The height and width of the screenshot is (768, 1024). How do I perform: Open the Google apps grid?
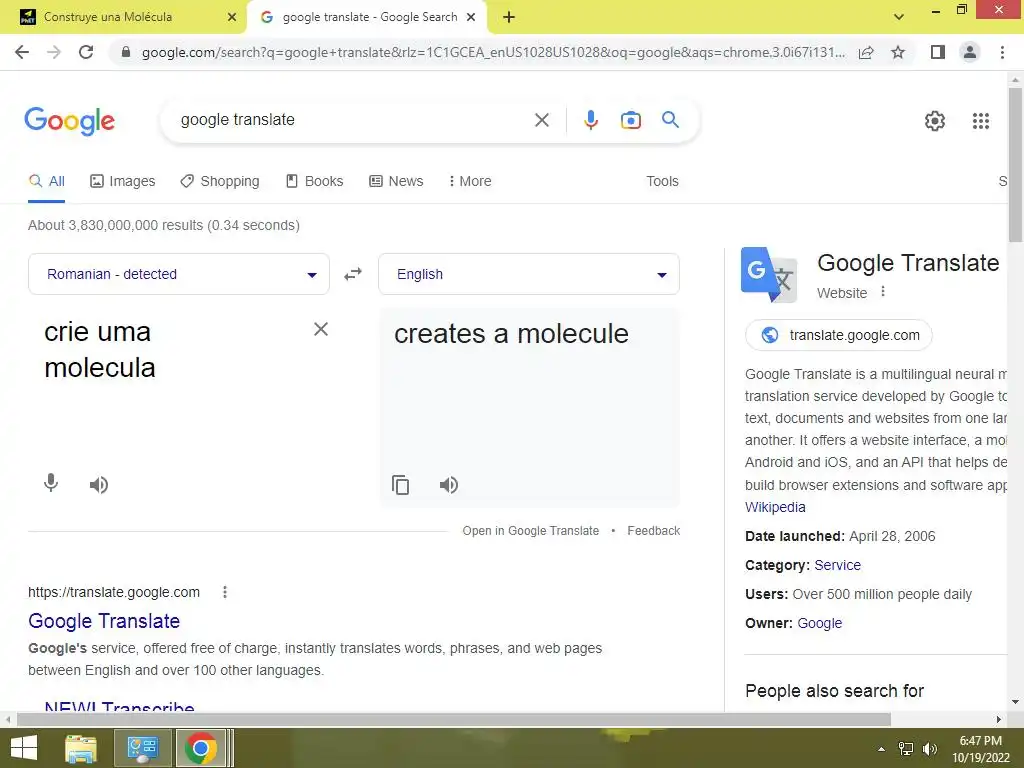coord(980,121)
